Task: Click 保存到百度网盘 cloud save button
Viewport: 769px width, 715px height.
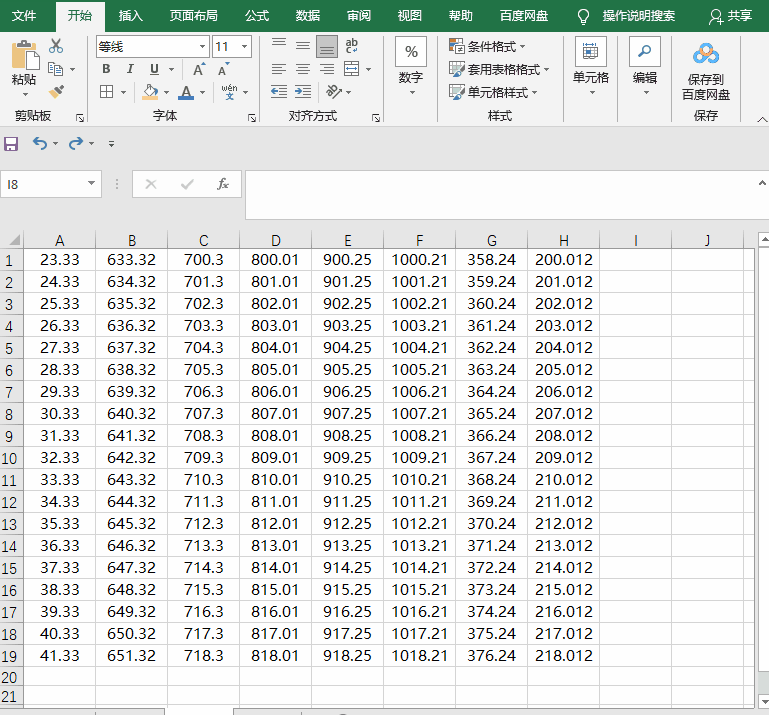Action: (706, 71)
